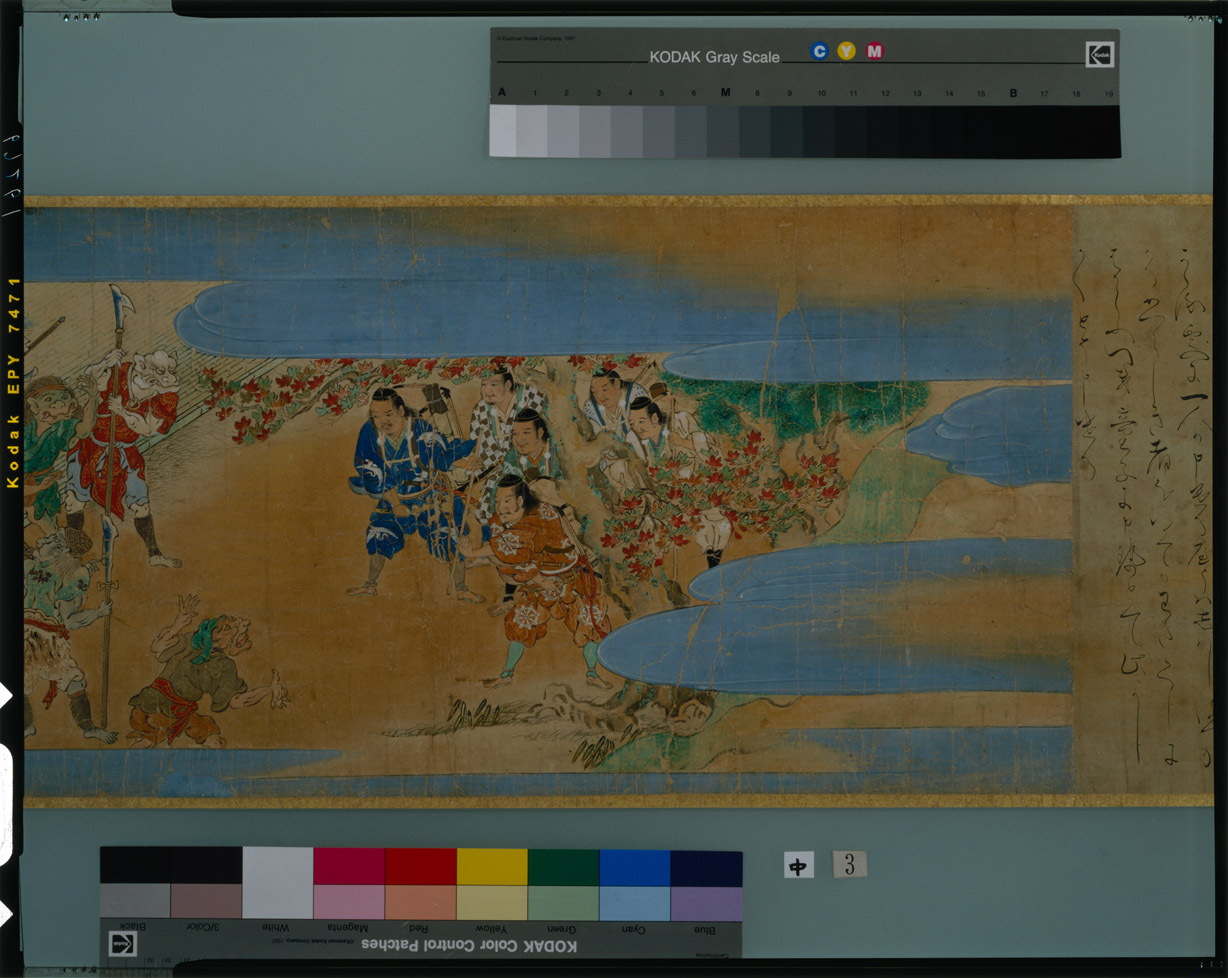Pick the solid green color control patch
This screenshot has width=1228, height=978.
tap(563, 866)
